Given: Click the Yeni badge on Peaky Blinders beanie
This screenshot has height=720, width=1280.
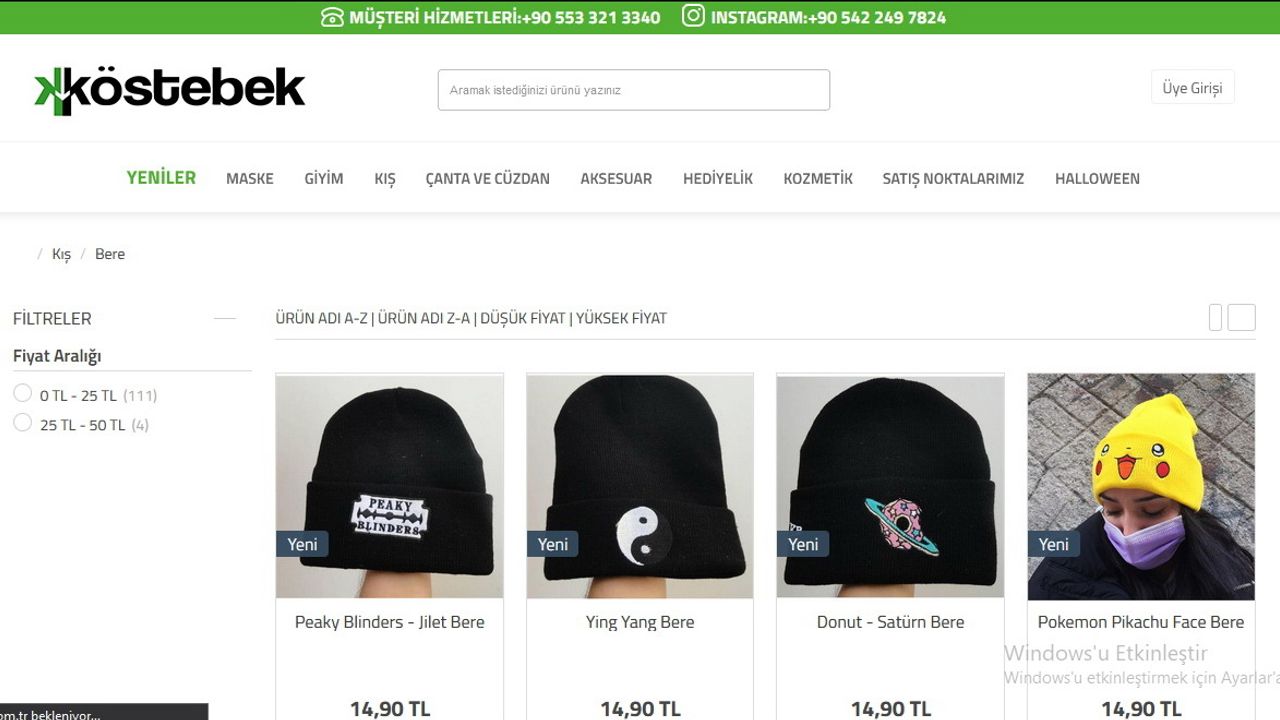Looking at the screenshot, I should 301,544.
